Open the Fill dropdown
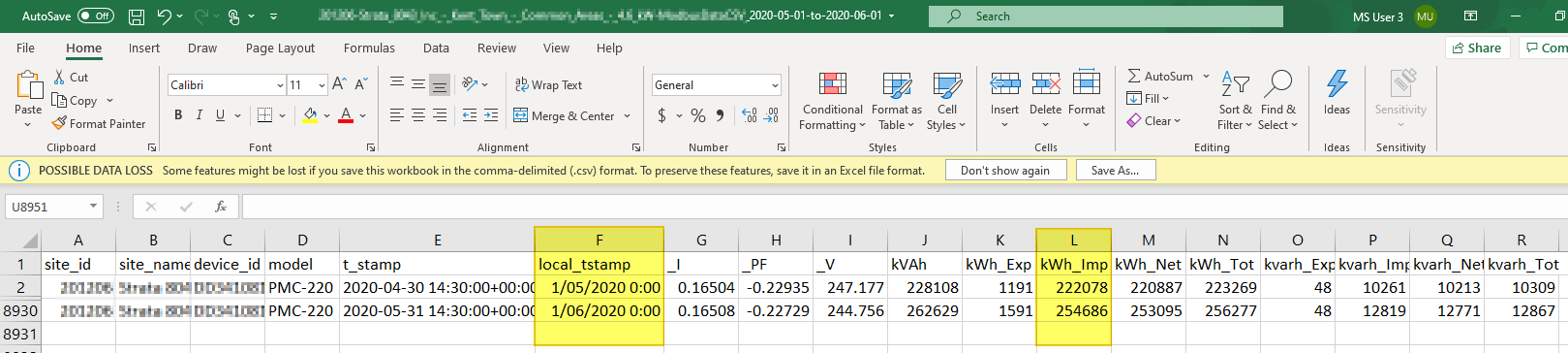Viewport: 1568px width, 353px height. pyautogui.click(x=1148, y=98)
